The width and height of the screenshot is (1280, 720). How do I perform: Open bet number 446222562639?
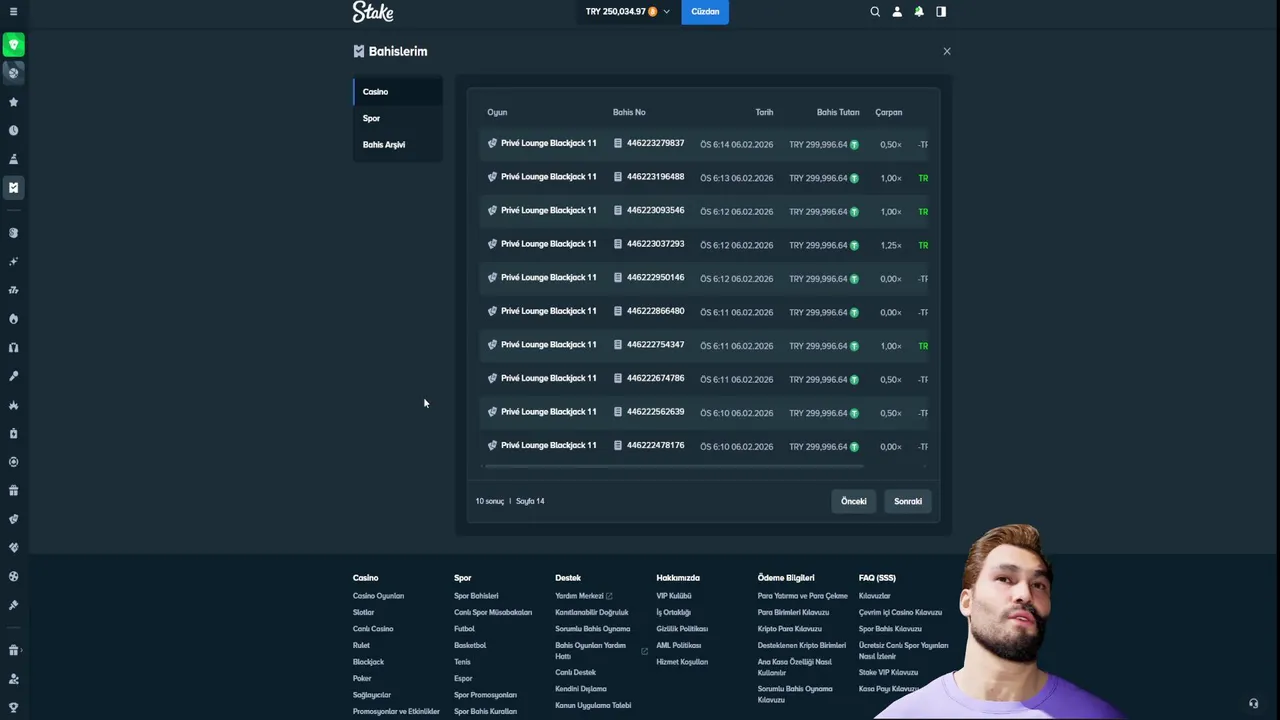655,412
